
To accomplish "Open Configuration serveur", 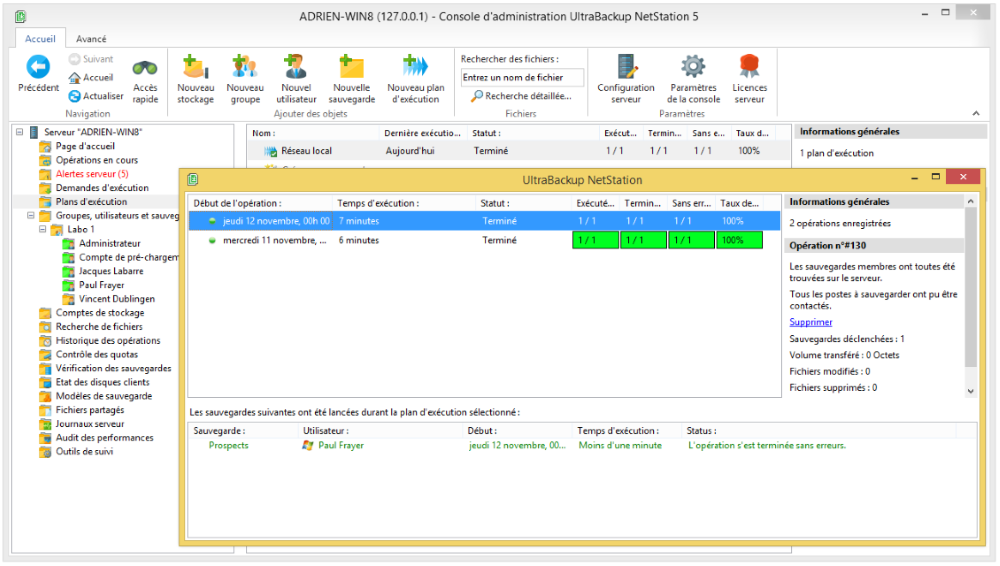I will pos(626,68).
